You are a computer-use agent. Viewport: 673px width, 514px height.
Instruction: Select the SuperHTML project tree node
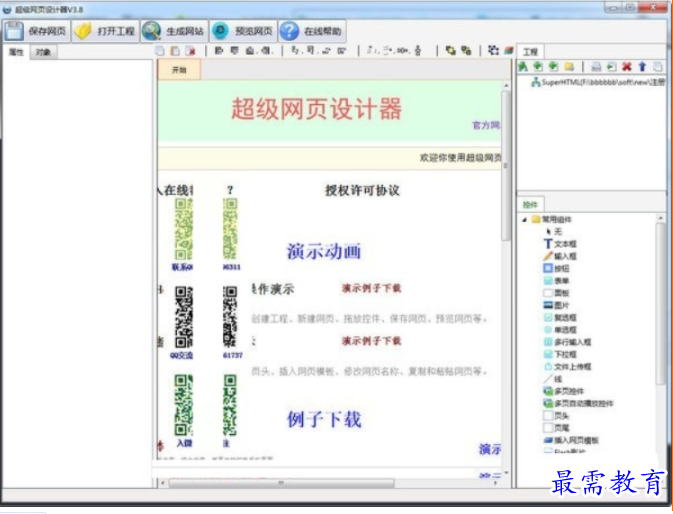(x=598, y=82)
